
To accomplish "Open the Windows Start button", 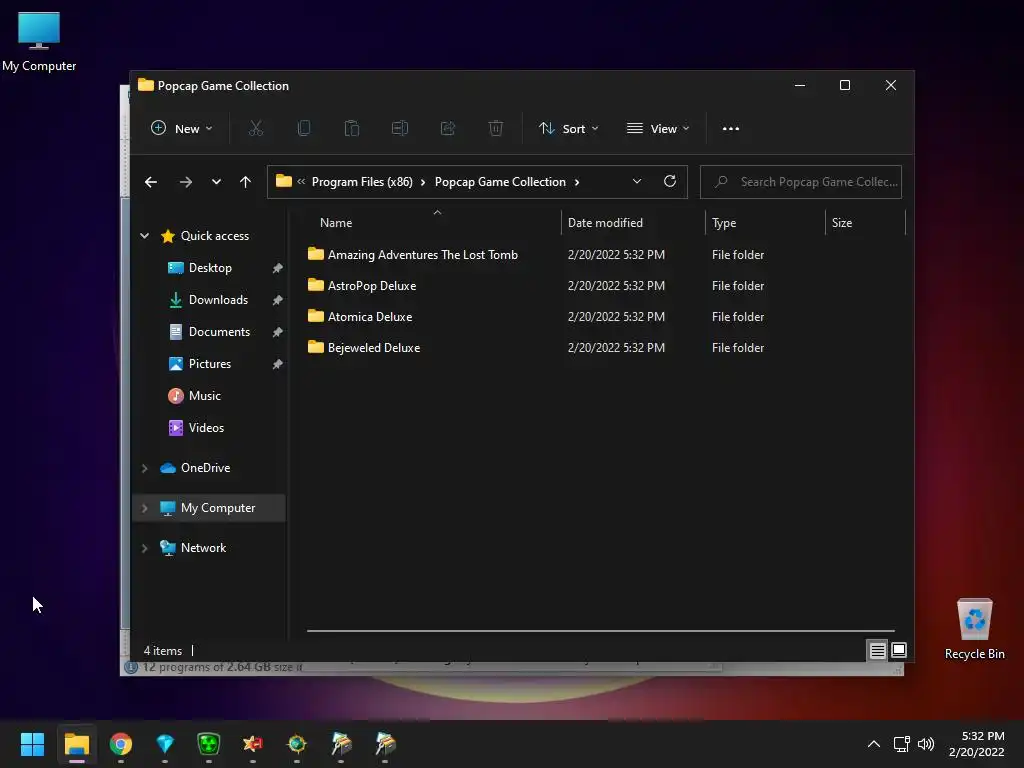I will (32, 744).
